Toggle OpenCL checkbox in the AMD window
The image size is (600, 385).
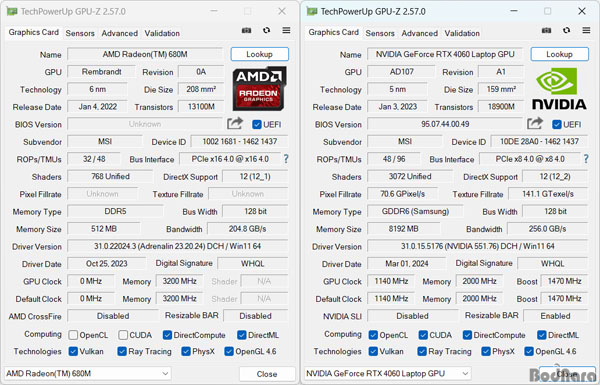73,335
